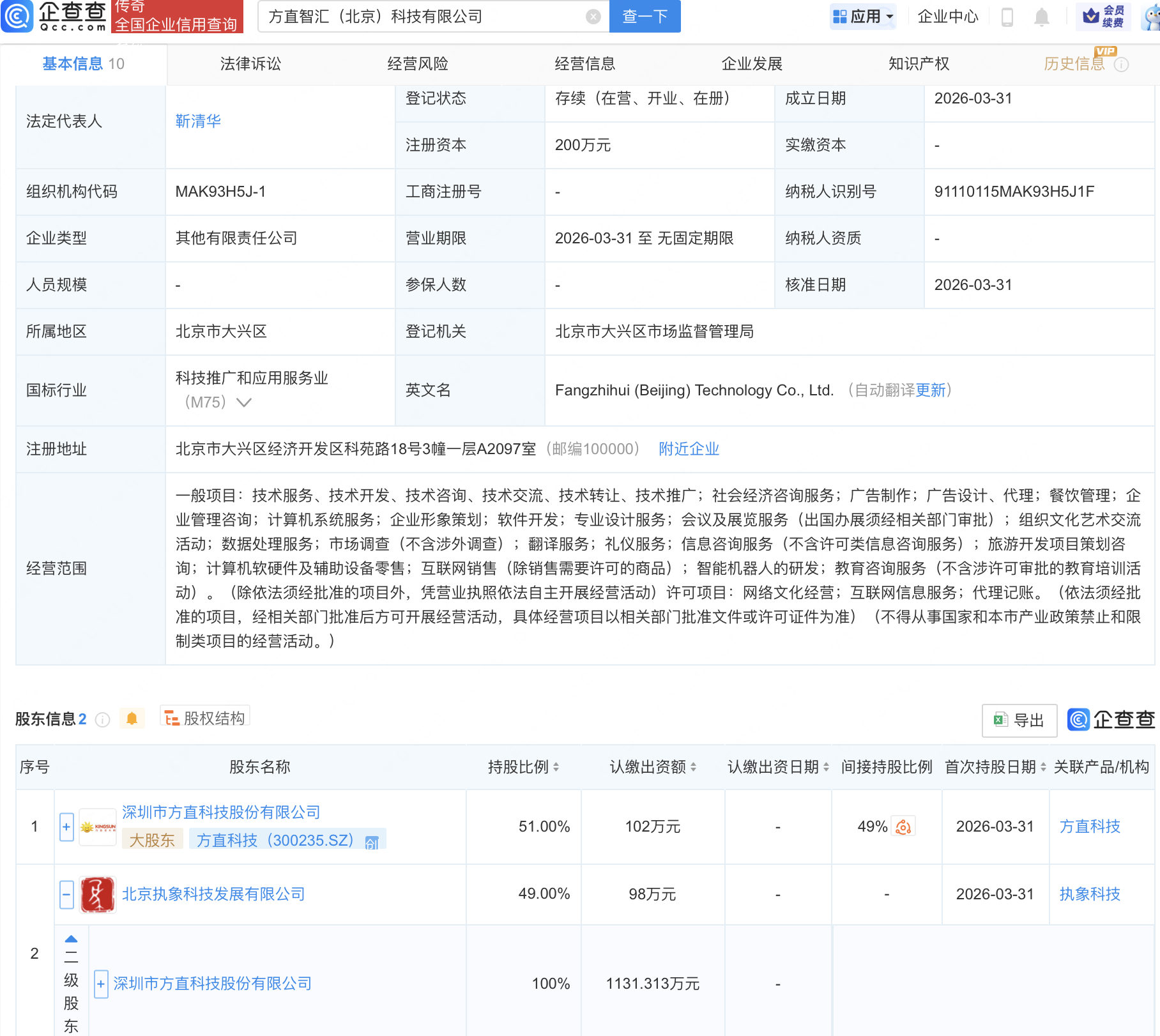
Task: Expand the 国标行业 M75 details chevron
Action: point(244,402)
